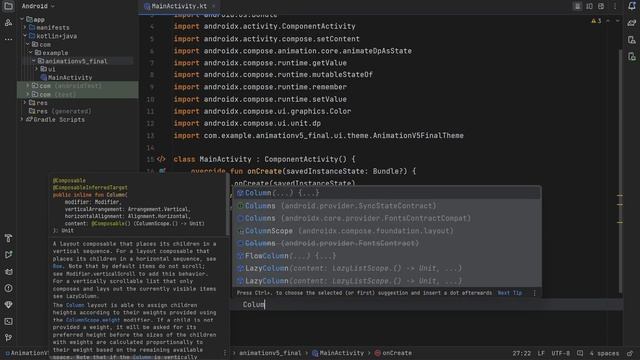The height and width of the screenshot is (360, 640).
Task: Click the Next Tip link
Action: (509, 293)
